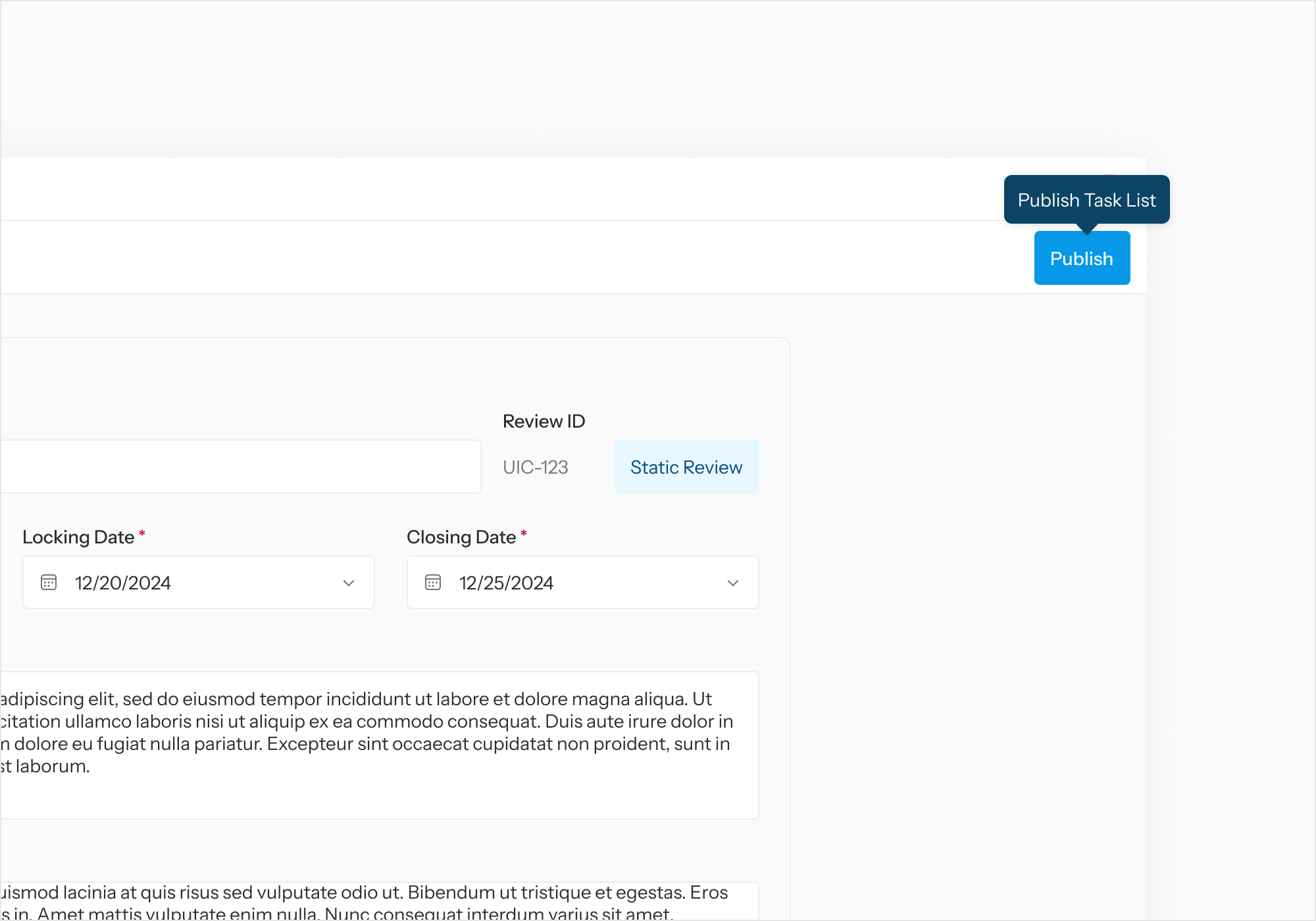The width and height of the screenshot is (1316, 921).
Task: Click the 12/25/2024 closing date value
Action: point(506,583)
